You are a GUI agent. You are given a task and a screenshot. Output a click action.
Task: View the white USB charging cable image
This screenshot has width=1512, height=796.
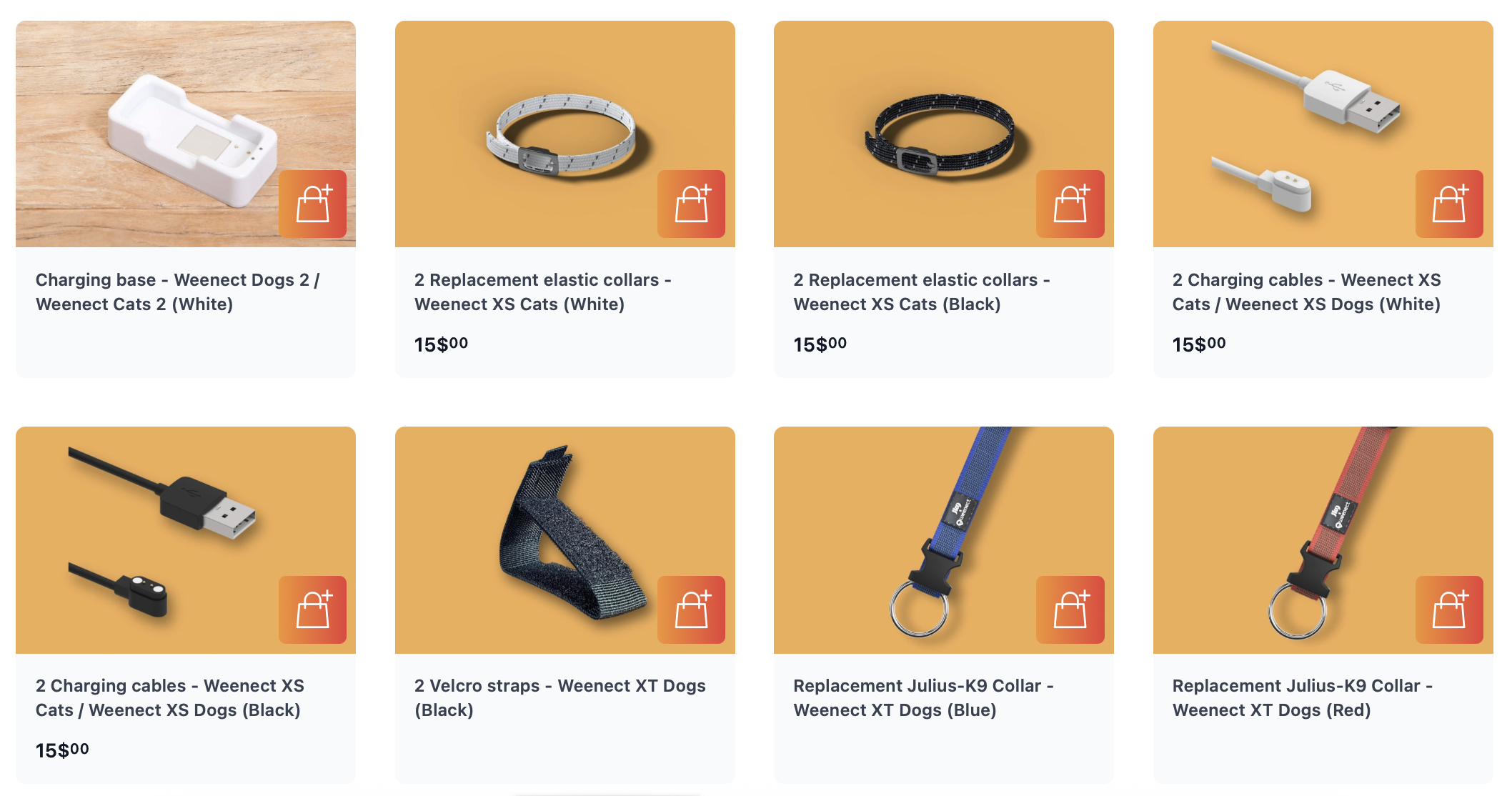pos(1323,134)
